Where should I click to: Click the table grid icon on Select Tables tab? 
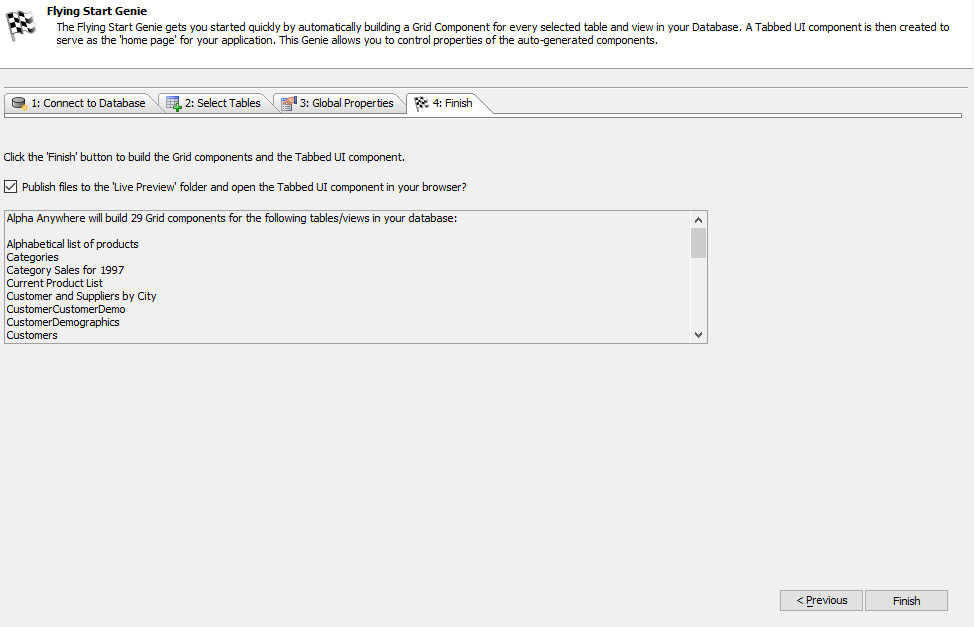coord(173,104)
